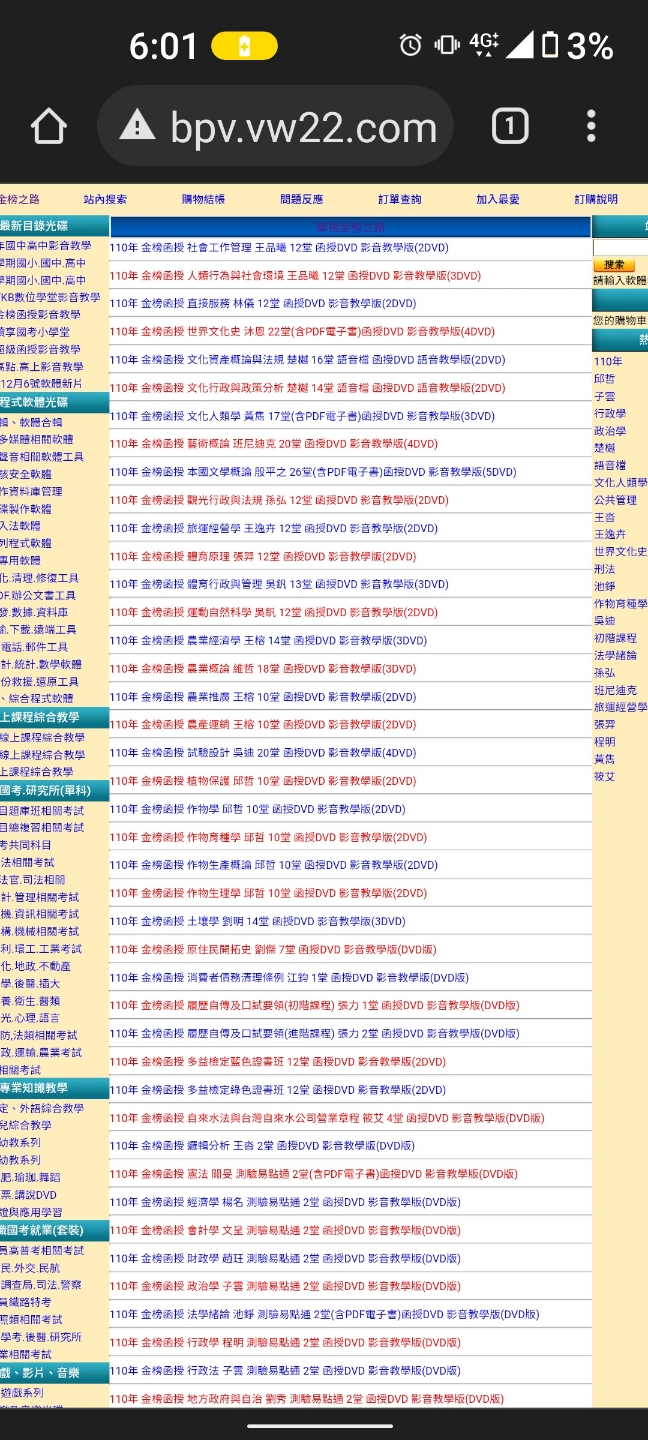Open the browser three-dot menu
This screenshot has width=648, height=1440.
591,126
